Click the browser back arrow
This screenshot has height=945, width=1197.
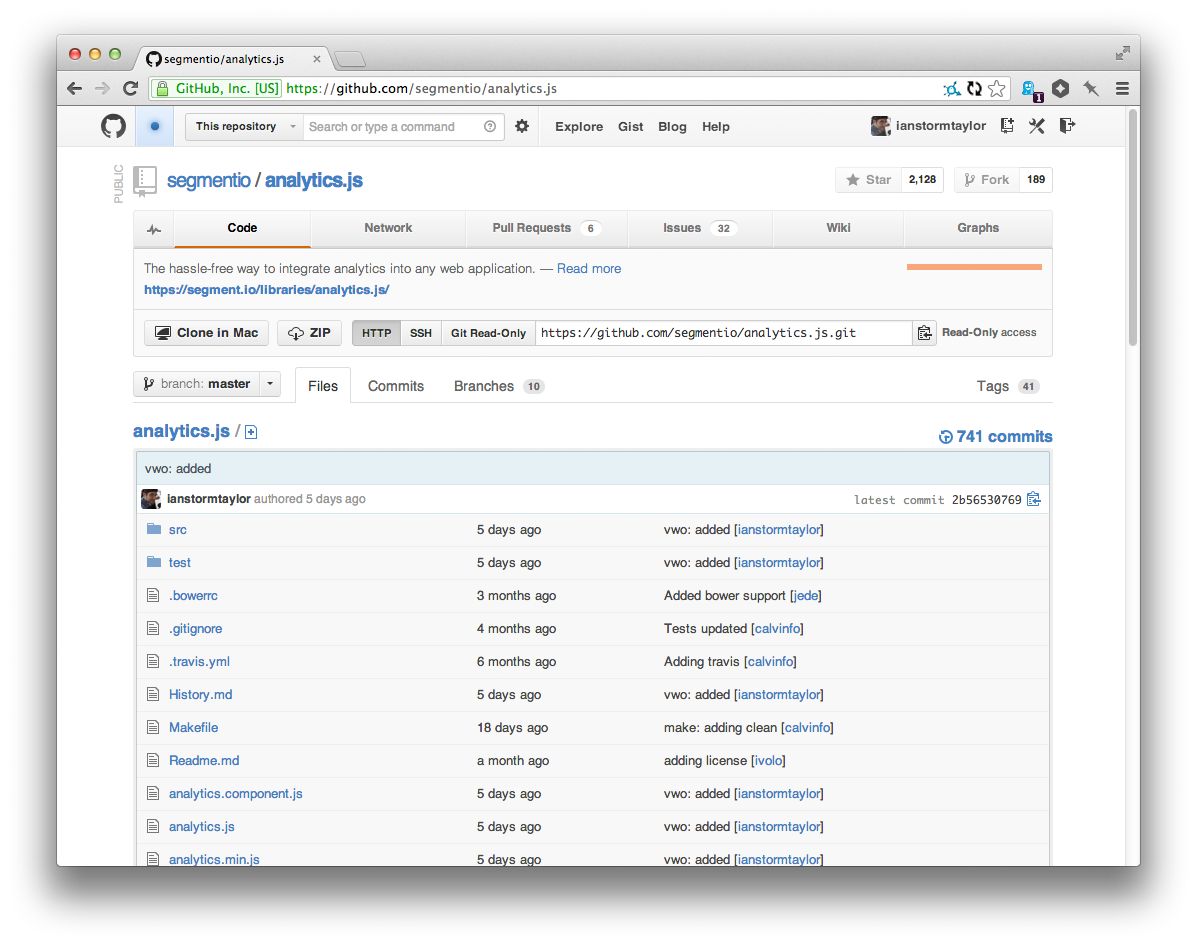point(74,89)
